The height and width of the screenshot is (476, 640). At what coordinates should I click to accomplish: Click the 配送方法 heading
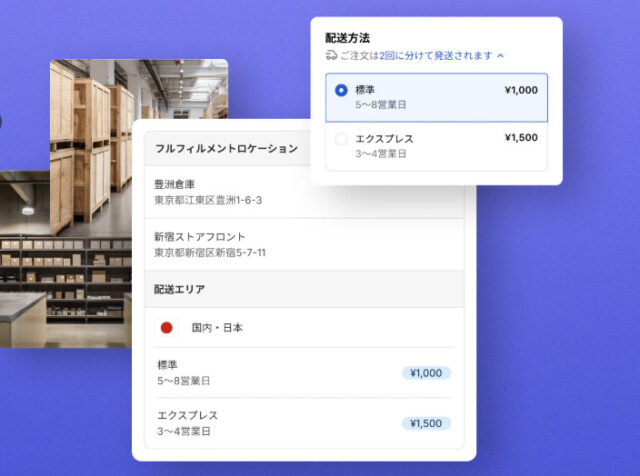[348, 37]
